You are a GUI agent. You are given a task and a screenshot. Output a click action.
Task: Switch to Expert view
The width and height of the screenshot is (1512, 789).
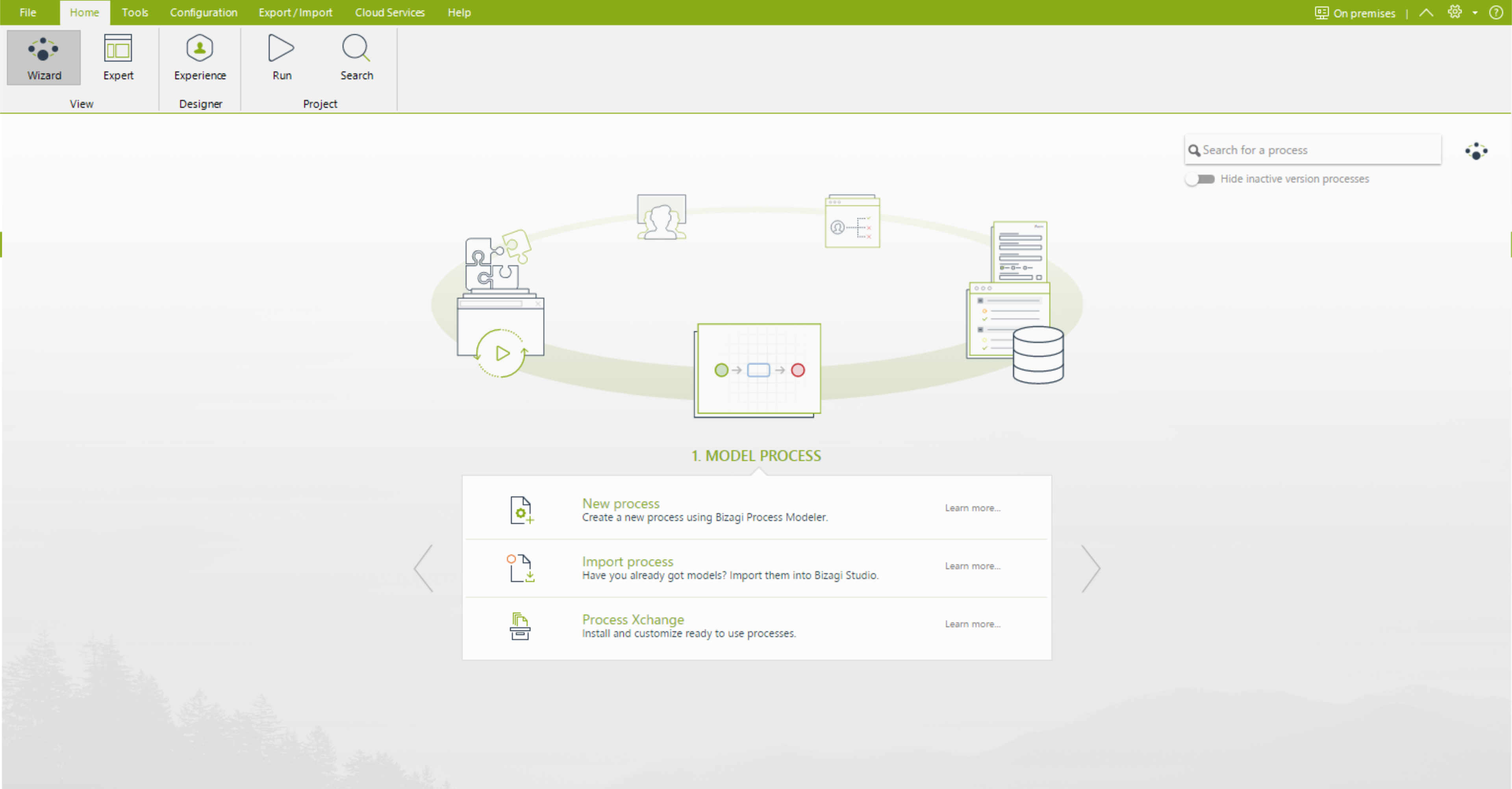click(118, 57)
